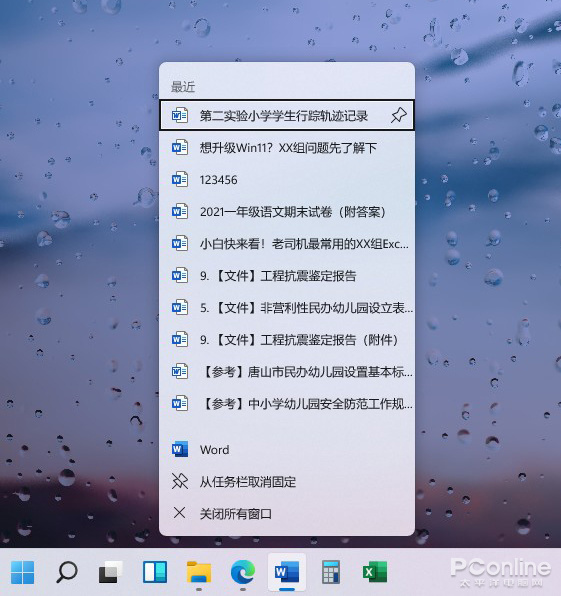Click Word icon beside 小白快来看
This screenshot has width=561, height=596.
tap(180, 243)
